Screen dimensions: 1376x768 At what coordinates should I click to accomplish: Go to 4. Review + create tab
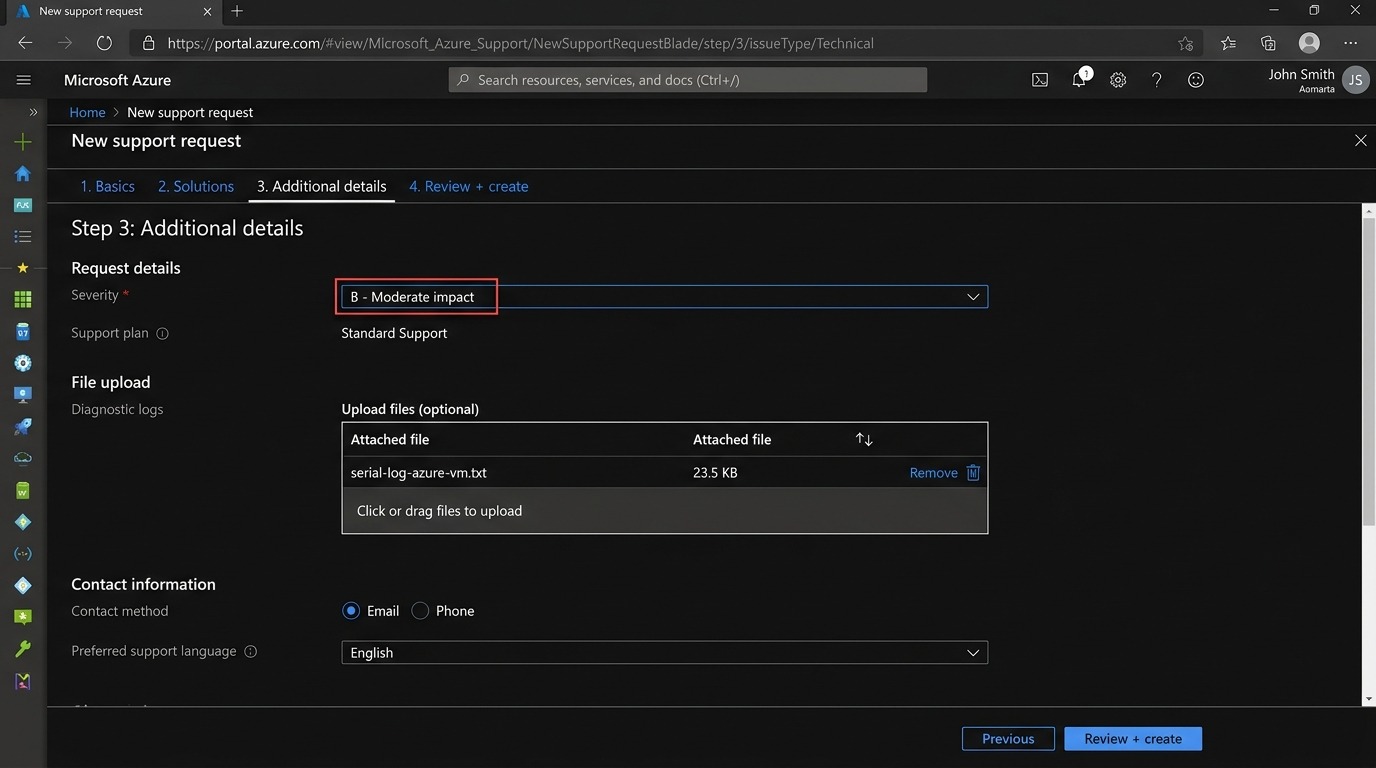click(x=469, y=186)
